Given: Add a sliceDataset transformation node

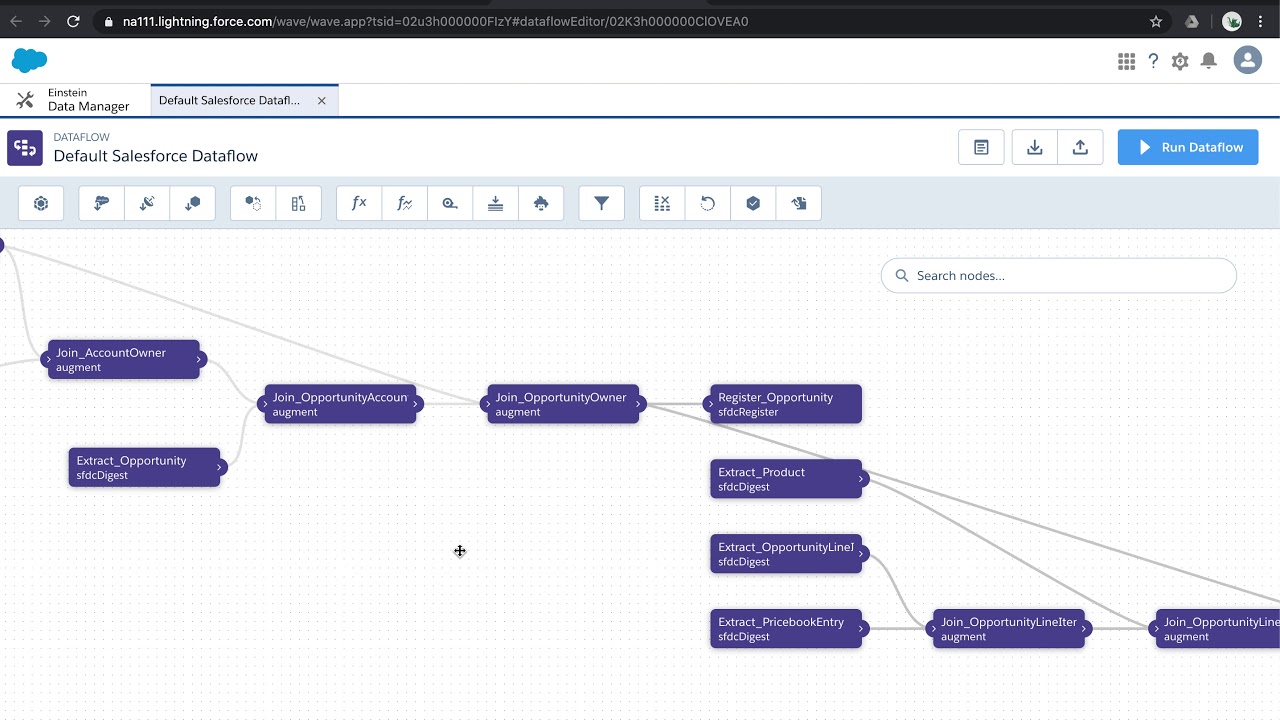Looking at the screenshot, I should (x=662, y=203).
